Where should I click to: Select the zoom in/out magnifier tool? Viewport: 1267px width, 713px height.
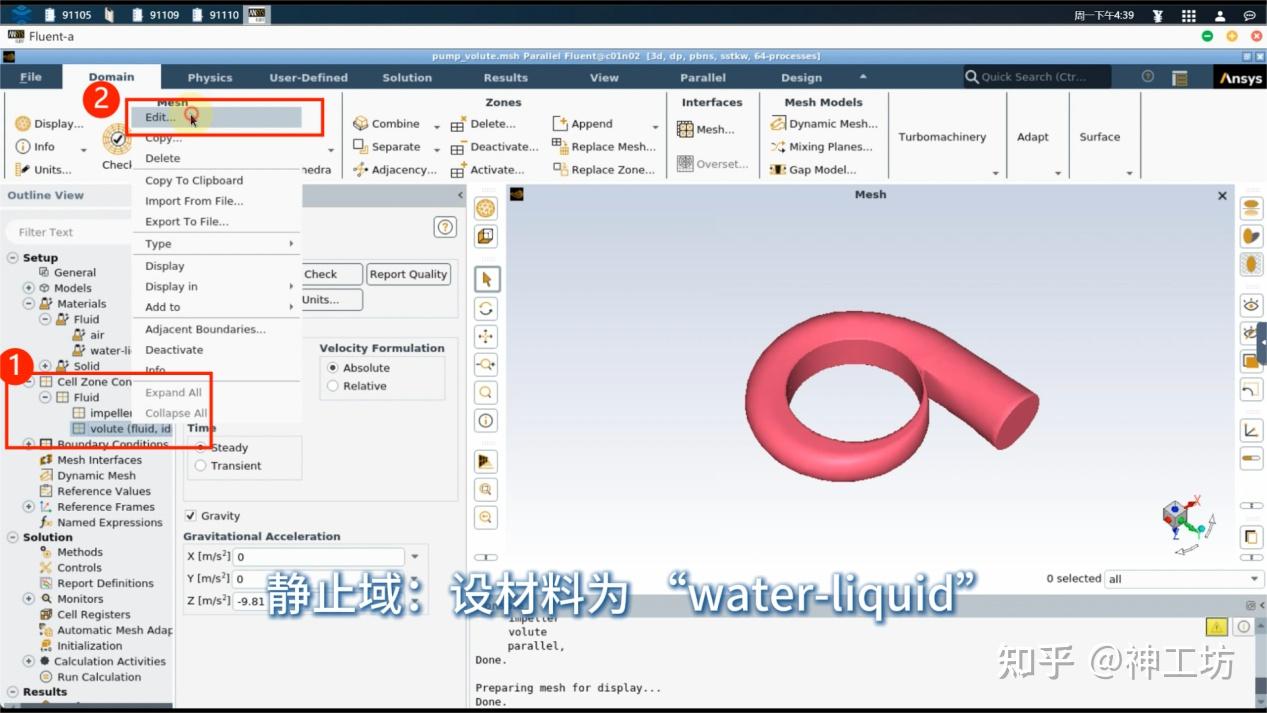point(486,364)
